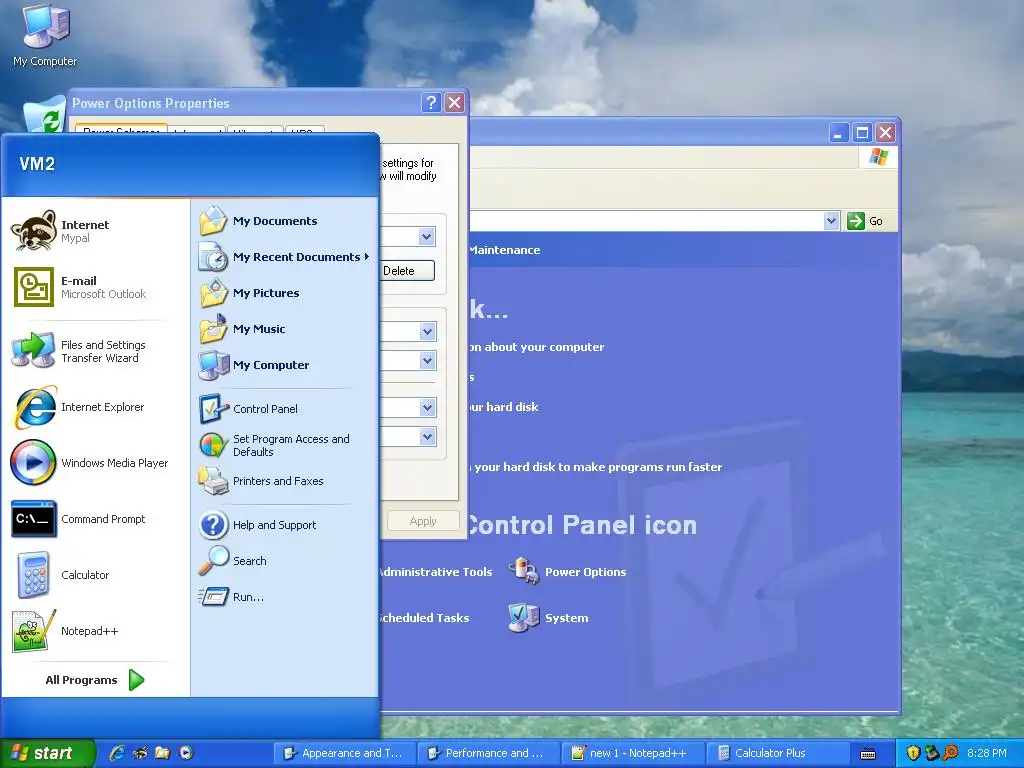Expand All Programs list
Screen dimensions: 1024x768
[x=95, y=680]
